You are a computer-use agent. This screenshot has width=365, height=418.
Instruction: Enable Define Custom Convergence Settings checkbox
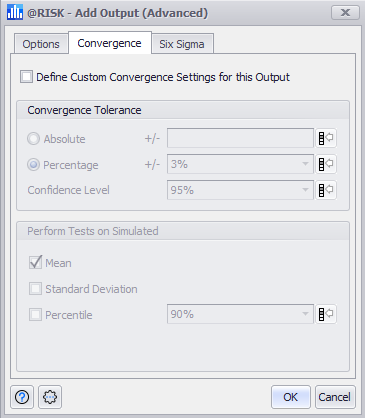pyautogui.click(x=26, y=77)
